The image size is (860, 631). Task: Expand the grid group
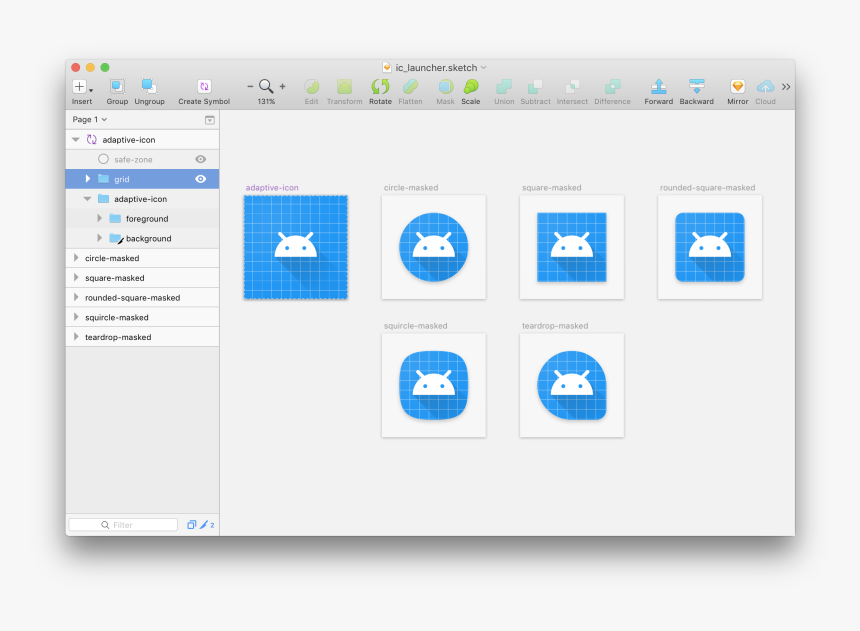(x=88, y=179)
